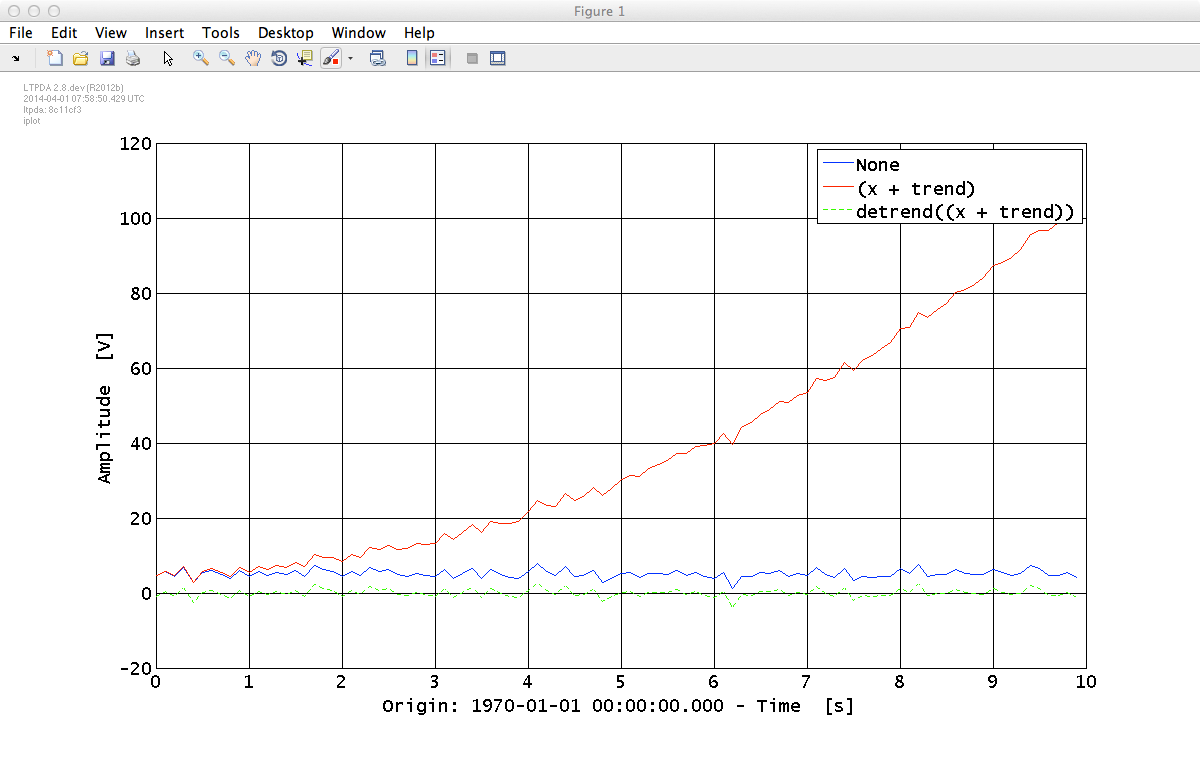The width and height of the screenshot is (1200, 773).
Task: Insert a colorbar using the toolbar icon
Action: [411, 59]
